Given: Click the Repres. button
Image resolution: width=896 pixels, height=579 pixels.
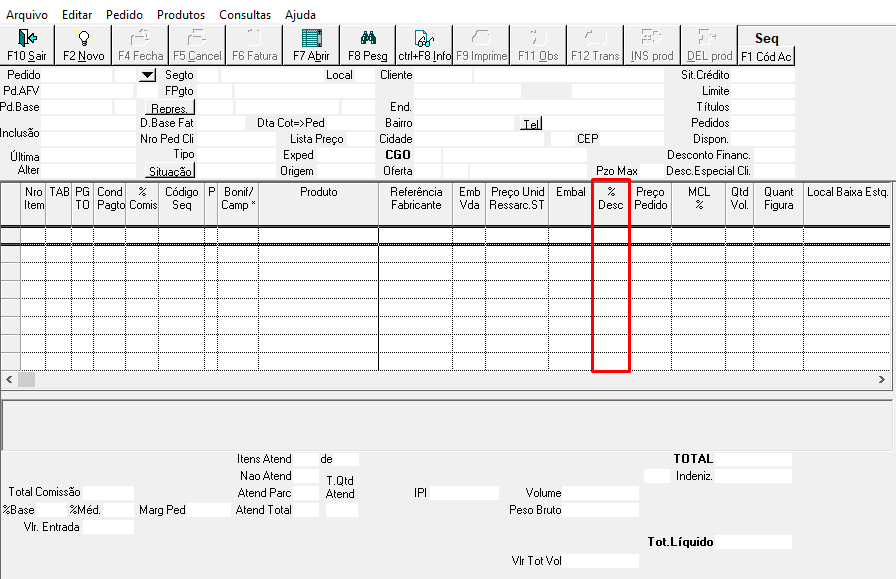Looking at the screenshot, I should [170, 107].
